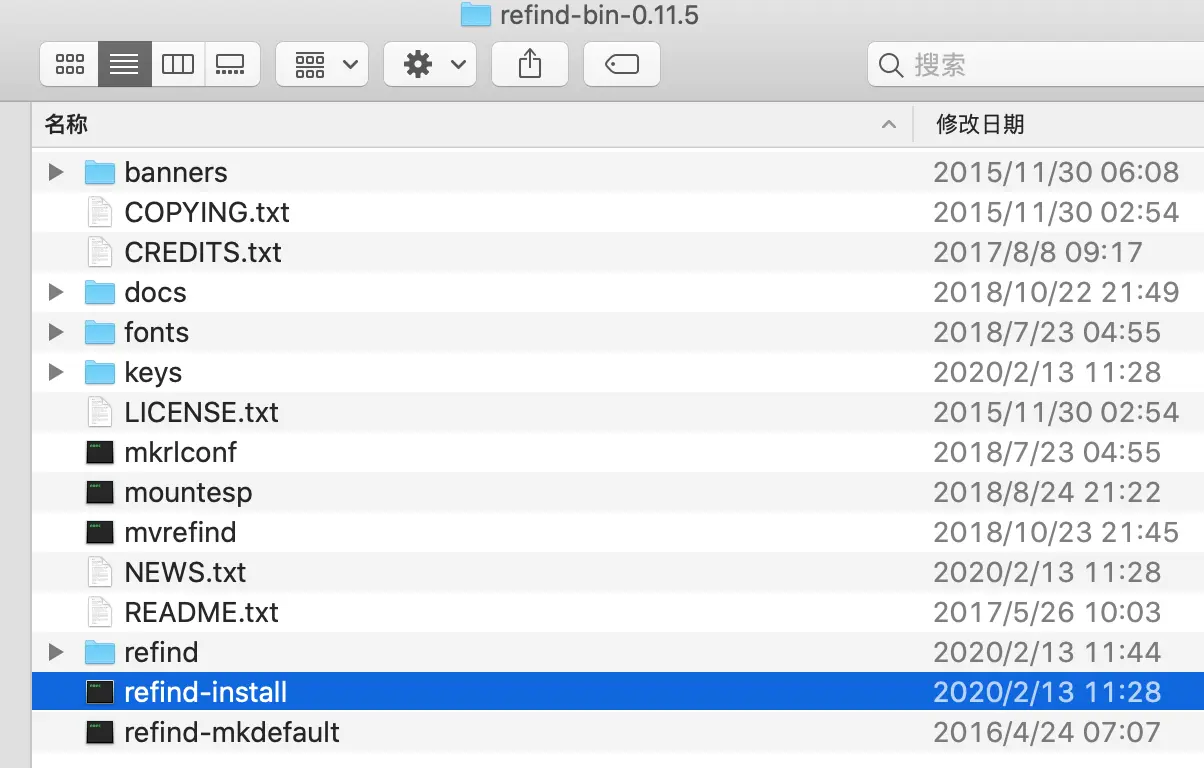1204x768 pixels.
Task: Switch to list view
Action: point(124,65)
